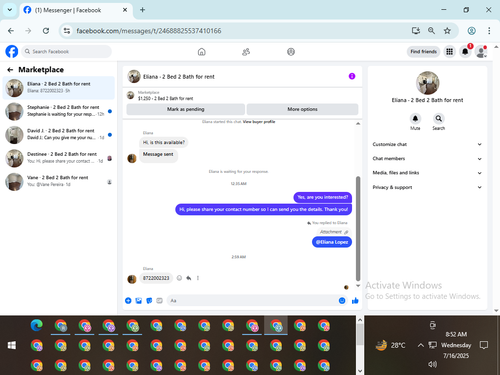This screenshot has height=375, width=500.
Task: Open more actions plus icon in composer
Action: [128, 301]
